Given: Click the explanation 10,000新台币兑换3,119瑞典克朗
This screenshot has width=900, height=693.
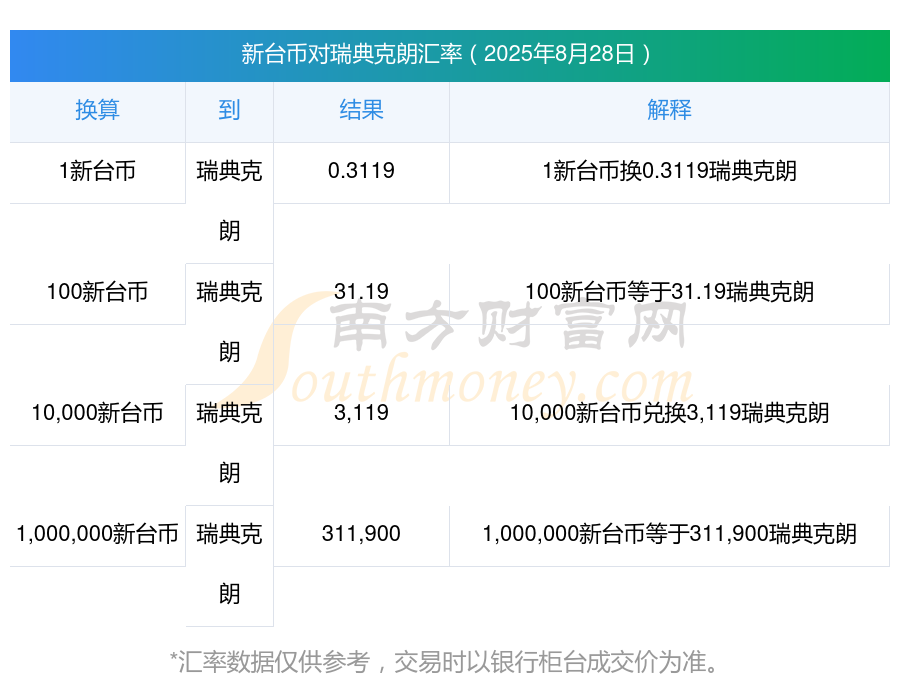Looking at the screenshot, I should [669, 413].
